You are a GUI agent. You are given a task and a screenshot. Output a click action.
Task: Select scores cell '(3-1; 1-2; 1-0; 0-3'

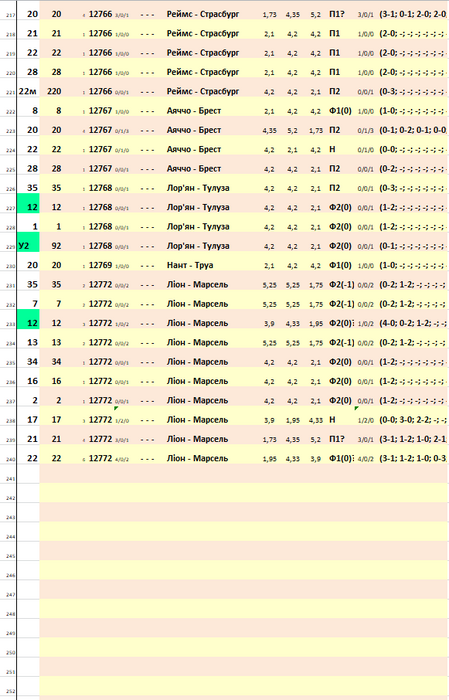click(413, 458)
